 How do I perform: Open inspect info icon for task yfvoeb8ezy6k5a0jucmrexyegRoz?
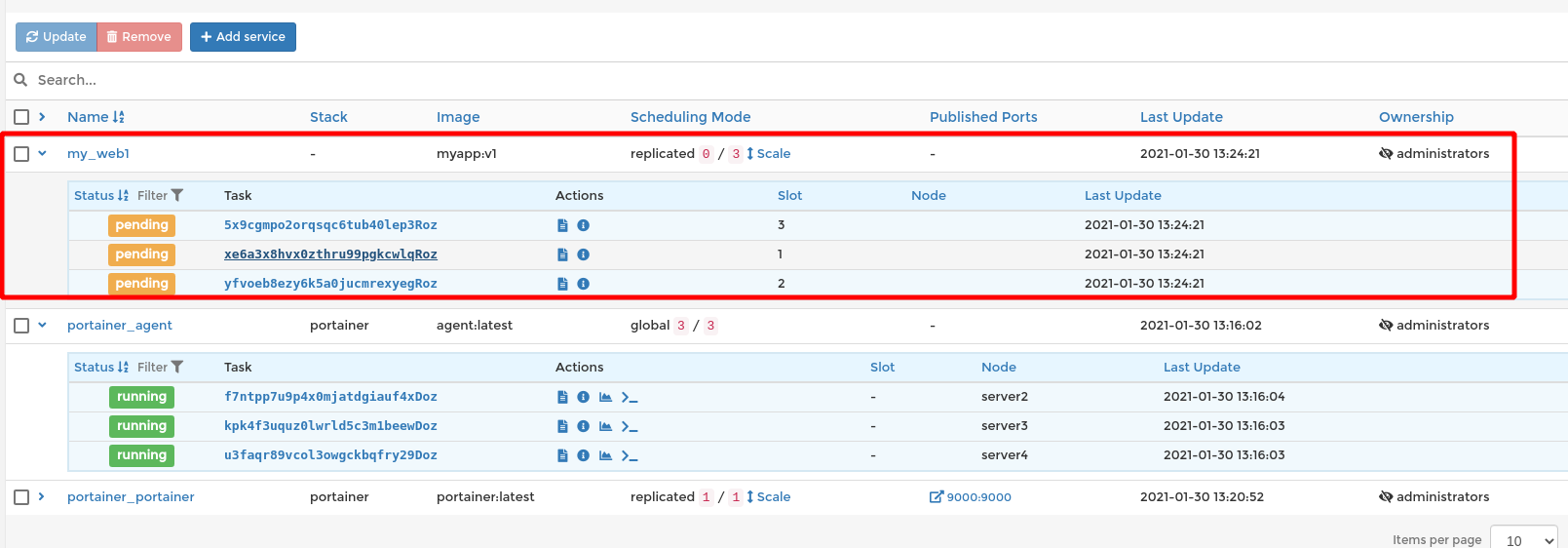point(583,284)
